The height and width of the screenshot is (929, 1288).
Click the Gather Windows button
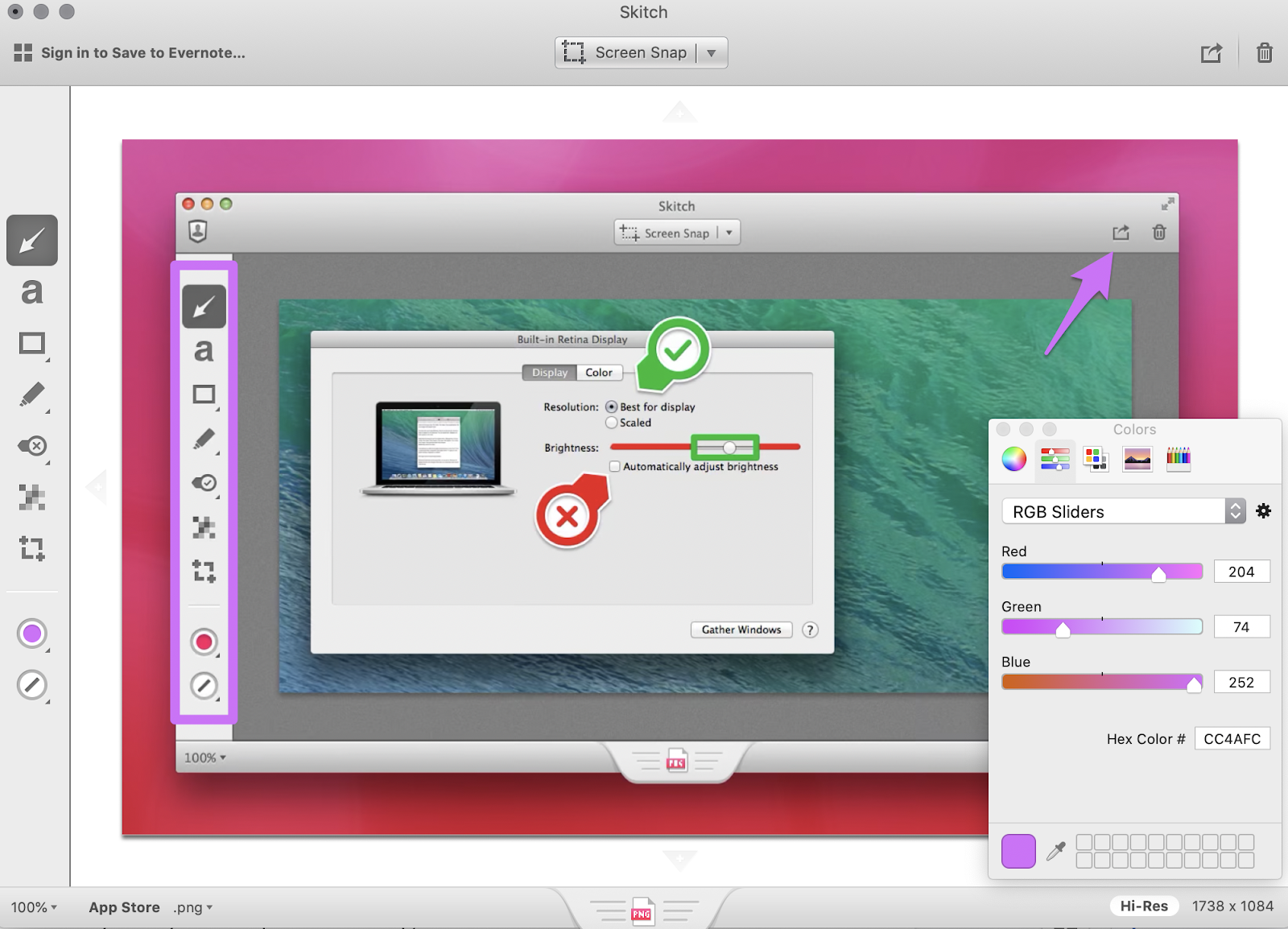[741, 630]
